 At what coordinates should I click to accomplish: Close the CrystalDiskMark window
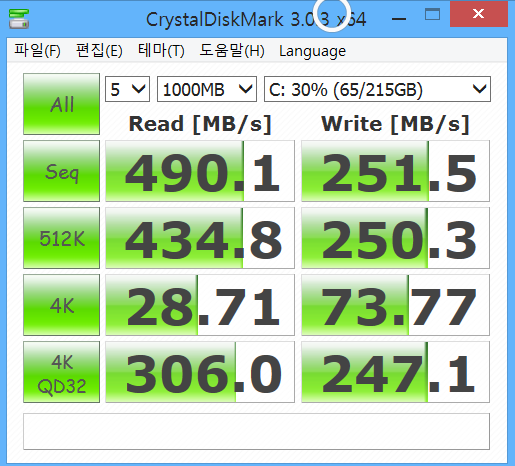click(479, 14)
